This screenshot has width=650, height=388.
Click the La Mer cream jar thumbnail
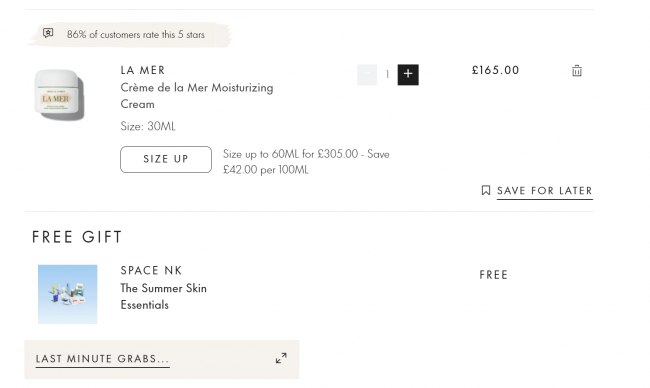click(59, 95)
